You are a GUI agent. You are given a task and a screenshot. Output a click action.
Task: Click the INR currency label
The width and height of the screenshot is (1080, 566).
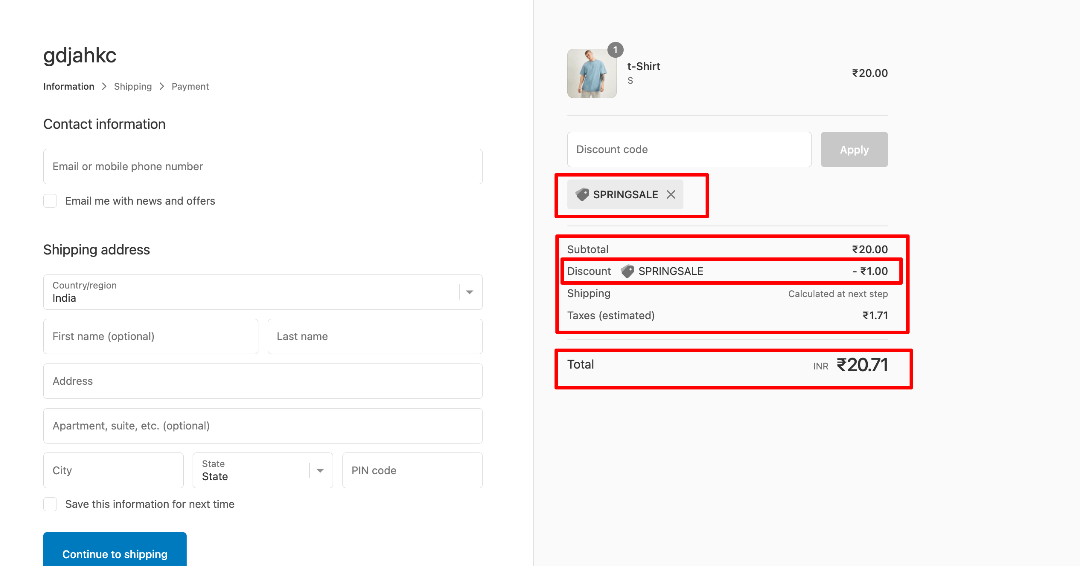pos(820,366)
